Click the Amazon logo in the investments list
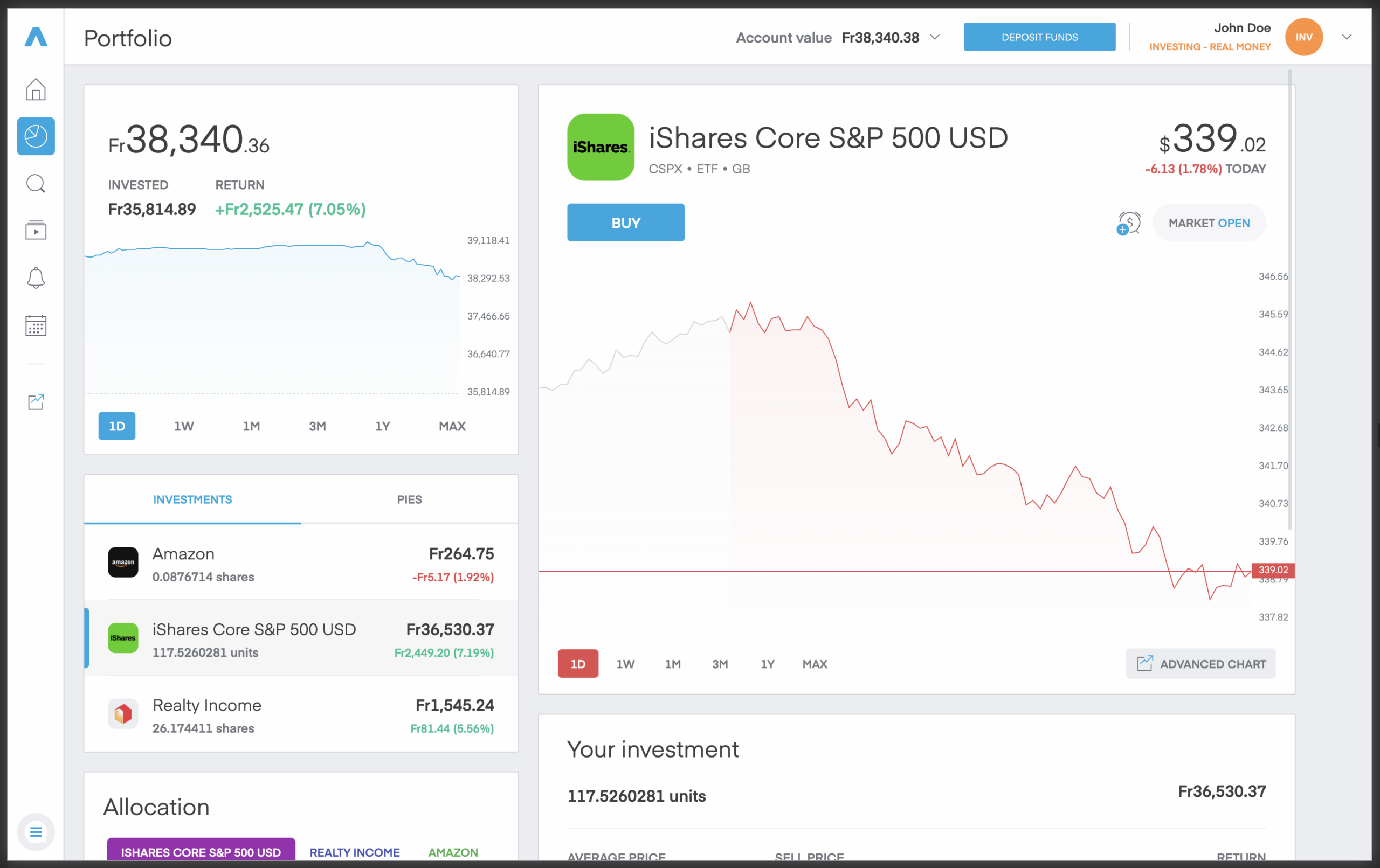The height and width of the screenshot is (868, 1380). click(123, 562)
